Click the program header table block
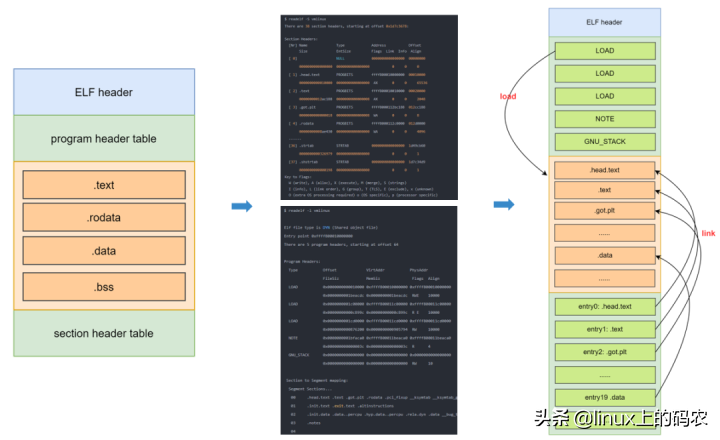This screenshot has height=440, width=720. (x=104, y=138)
